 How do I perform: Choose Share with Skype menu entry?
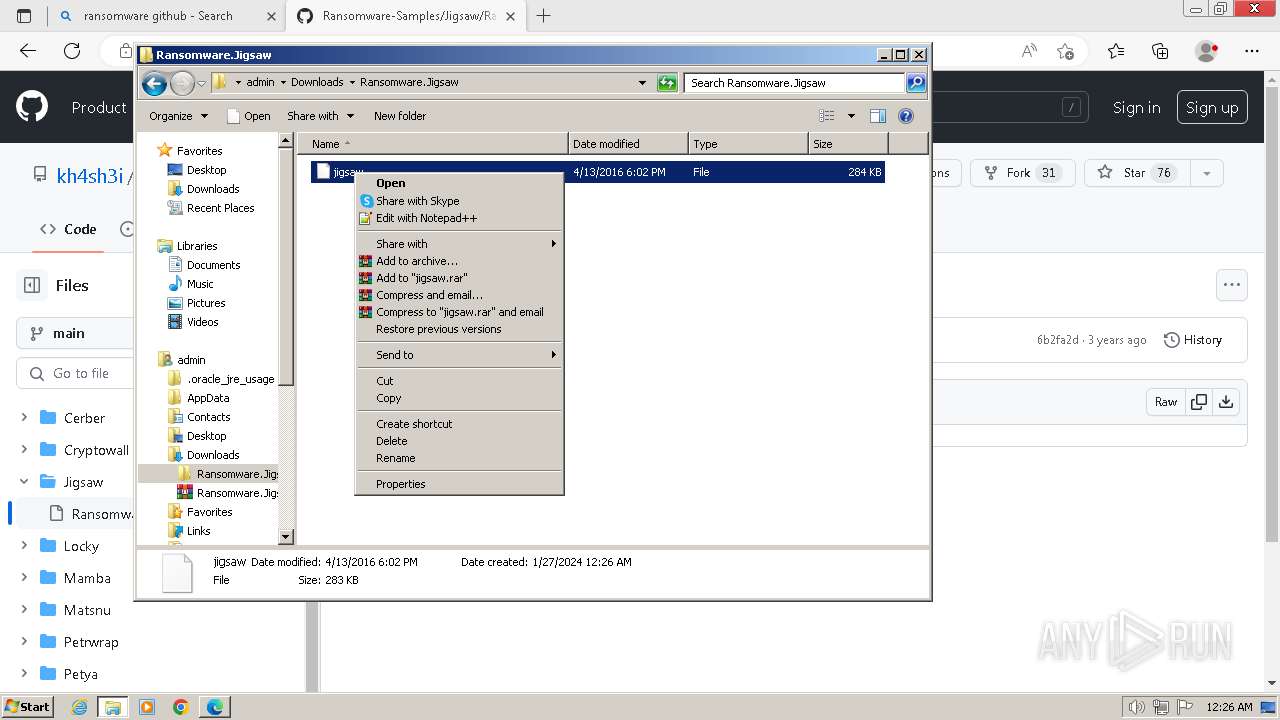coord(460,201)
